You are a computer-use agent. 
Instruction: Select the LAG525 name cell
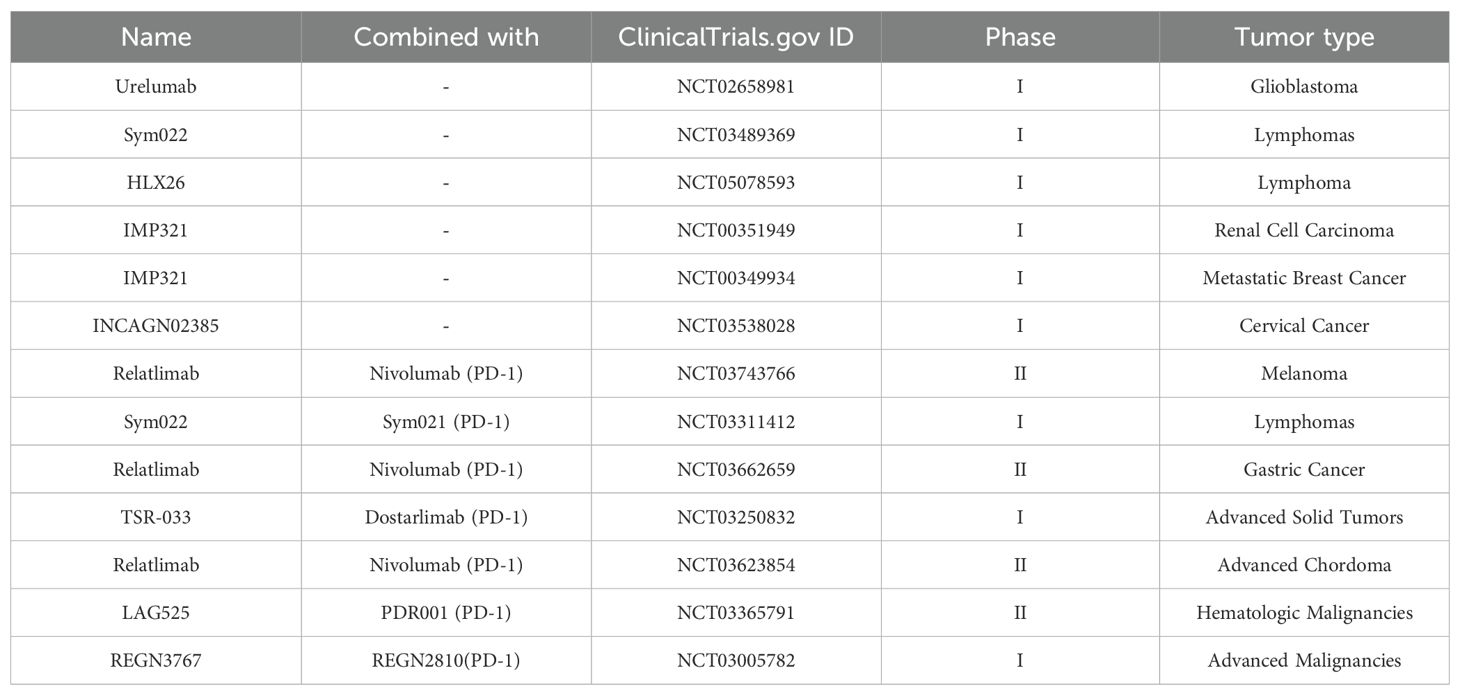tap(155, 613)
